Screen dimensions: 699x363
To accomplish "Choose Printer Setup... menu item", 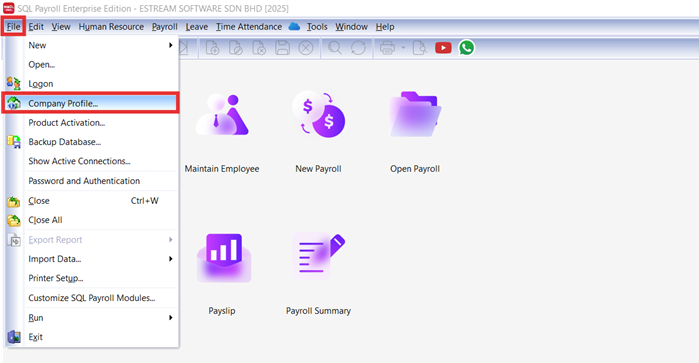I will click(x=91, y=278).
